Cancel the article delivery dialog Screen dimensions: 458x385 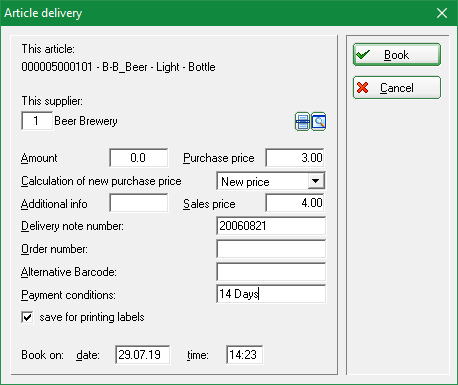[x=397, y=88]
